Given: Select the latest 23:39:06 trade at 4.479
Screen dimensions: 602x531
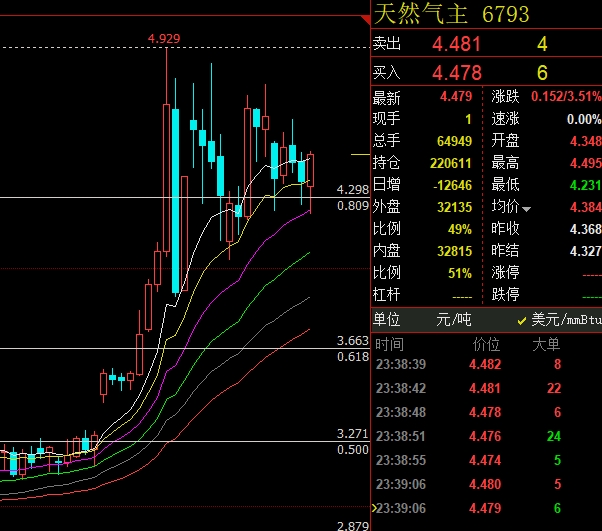Looking at the screenshot, I should 486,508.
